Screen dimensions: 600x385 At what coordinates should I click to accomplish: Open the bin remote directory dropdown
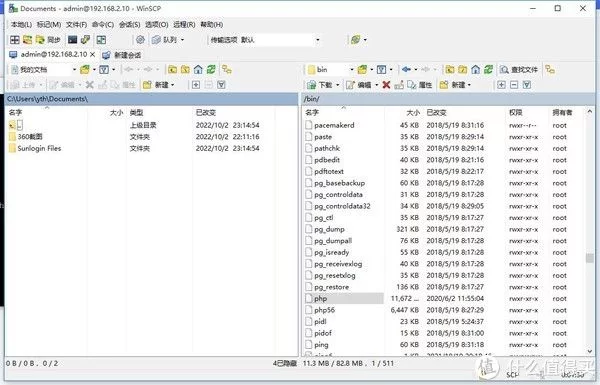[x=331, y=70]
